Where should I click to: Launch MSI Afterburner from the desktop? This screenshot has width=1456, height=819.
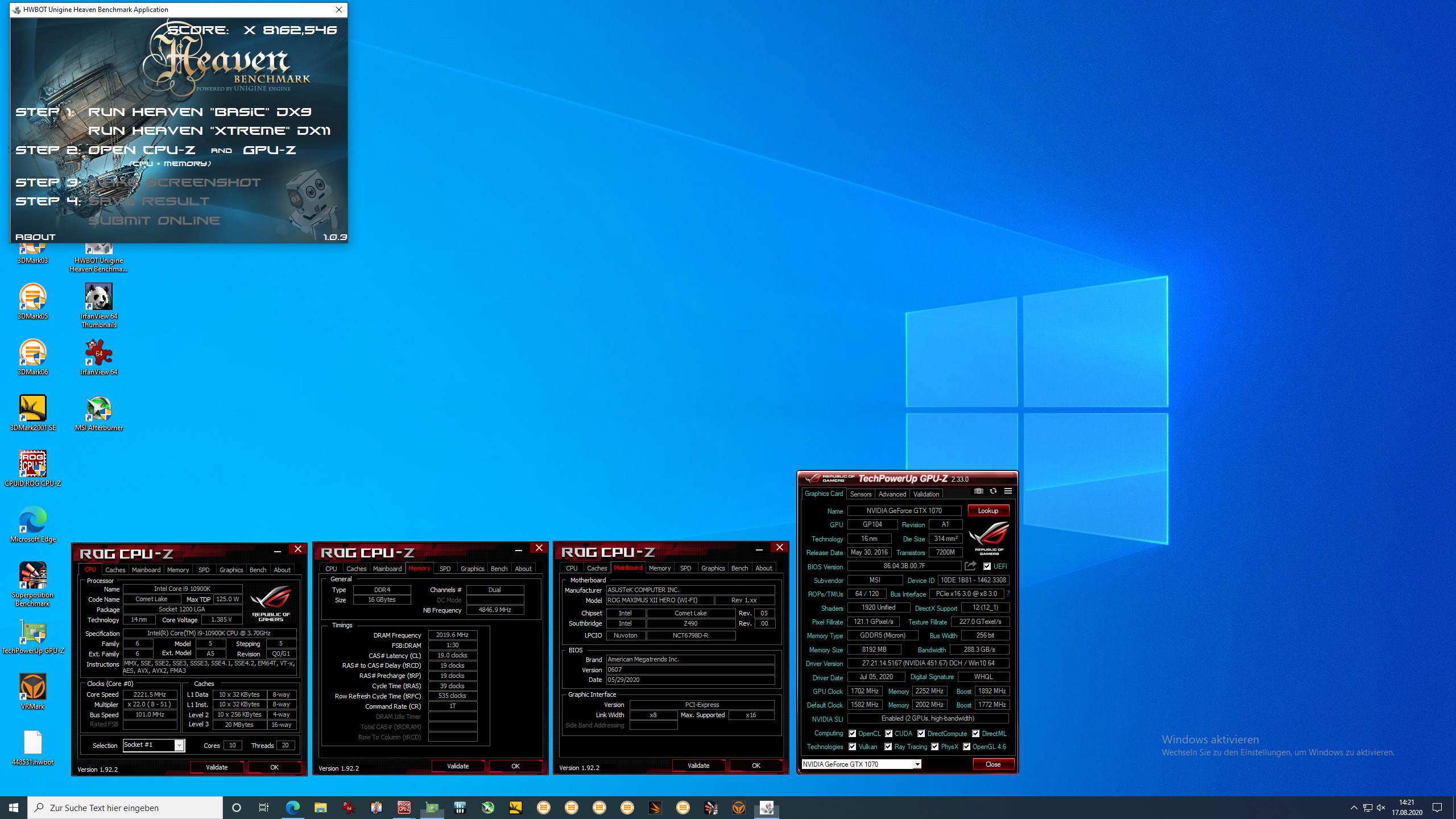coord(99,413)
